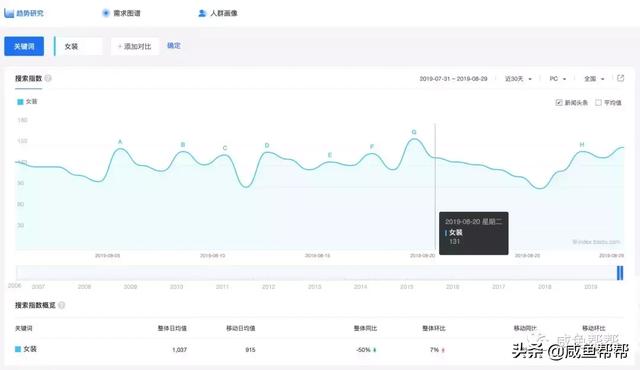Click news marker A on the chart
Screen dimensions: 640x370
(x=120, y=142)
